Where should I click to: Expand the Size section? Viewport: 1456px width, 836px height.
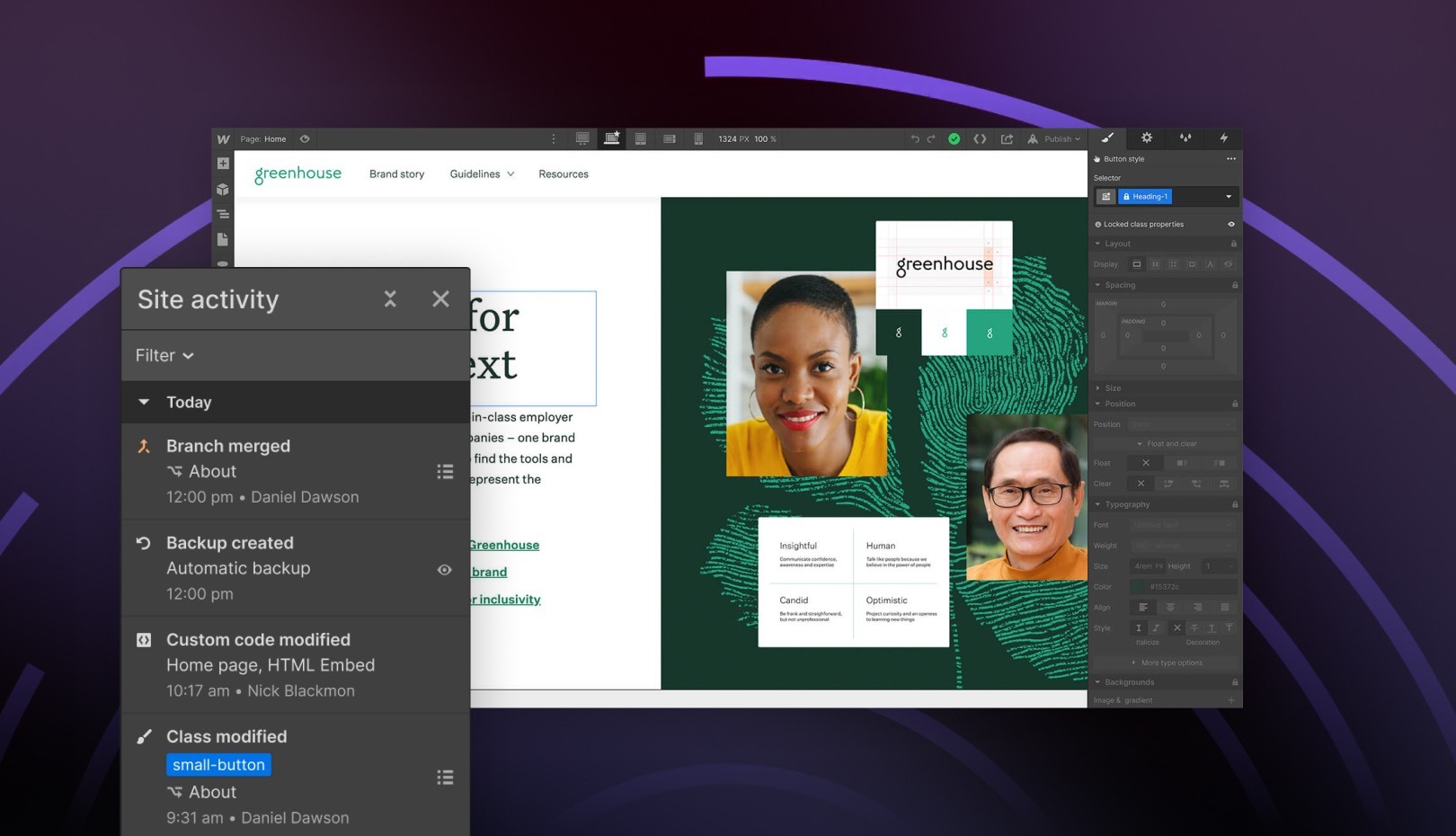[1165, 388]
